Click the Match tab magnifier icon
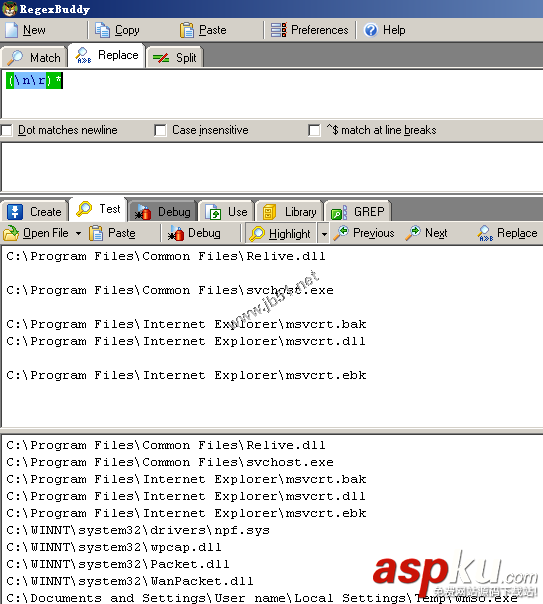 pyautogui.click(x=16, y=57)
